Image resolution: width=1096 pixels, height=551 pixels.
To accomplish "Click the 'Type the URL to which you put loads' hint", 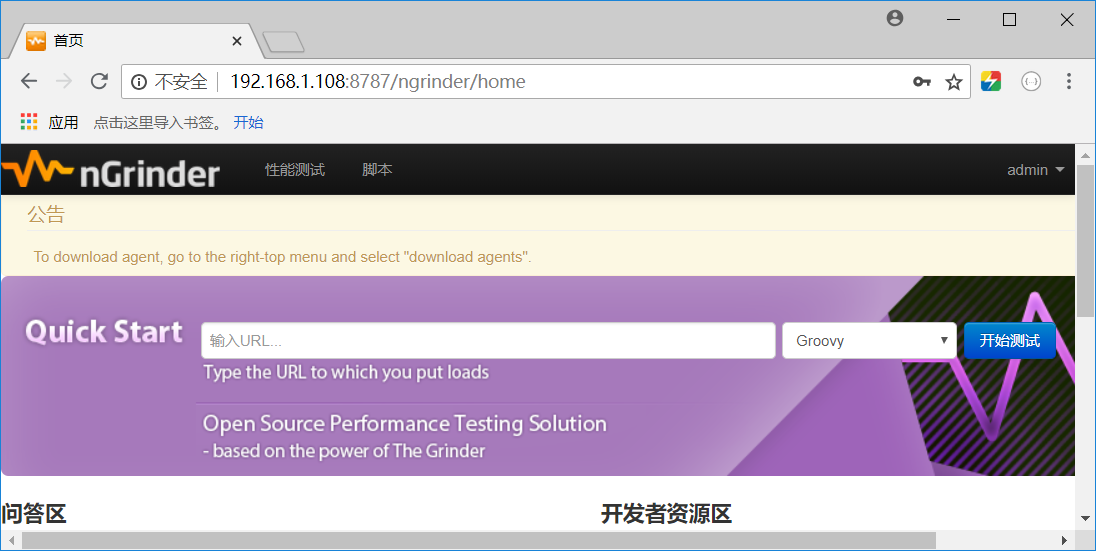I will click(346, 372).
